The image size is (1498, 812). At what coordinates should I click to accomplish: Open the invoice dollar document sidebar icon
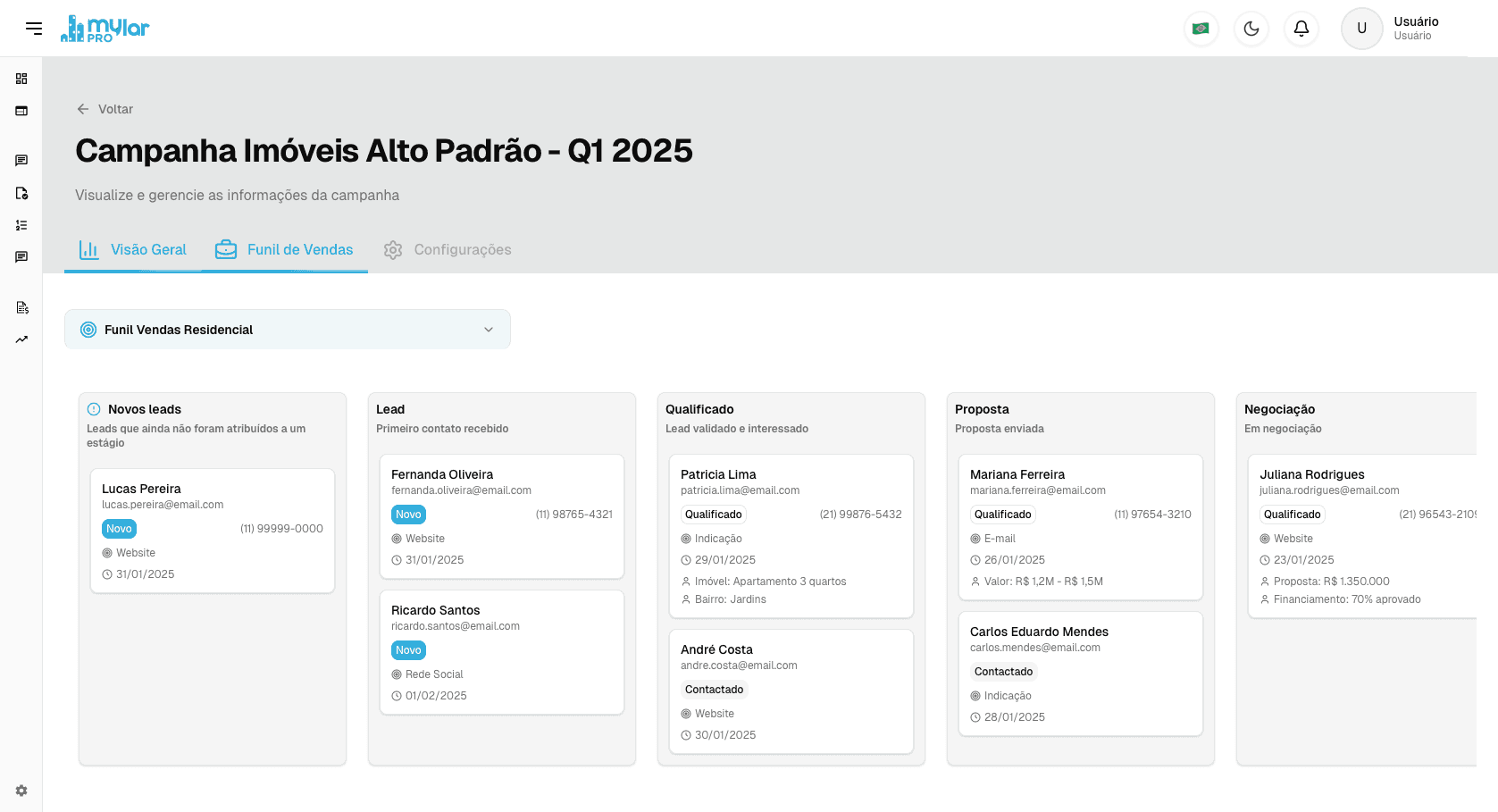[21, 307]
